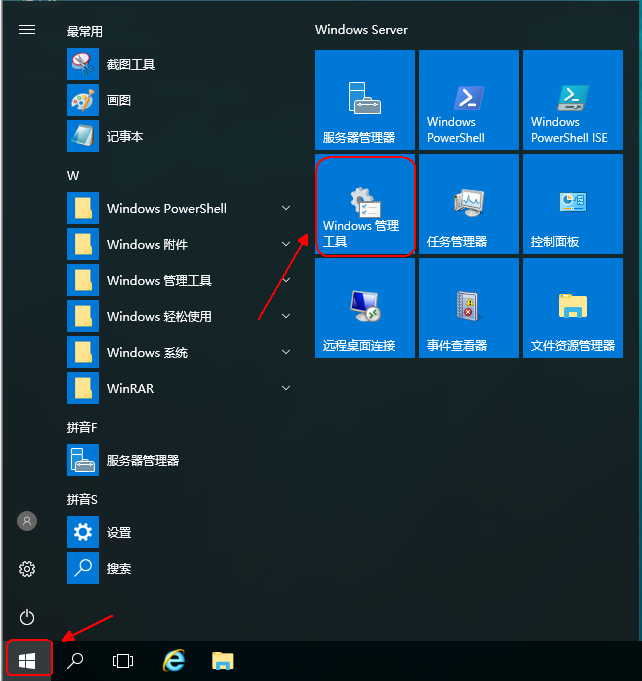Expand the Windows PowerShell folder chevron
This screenshot has width=642, height=681.
[x=286, y=208]
